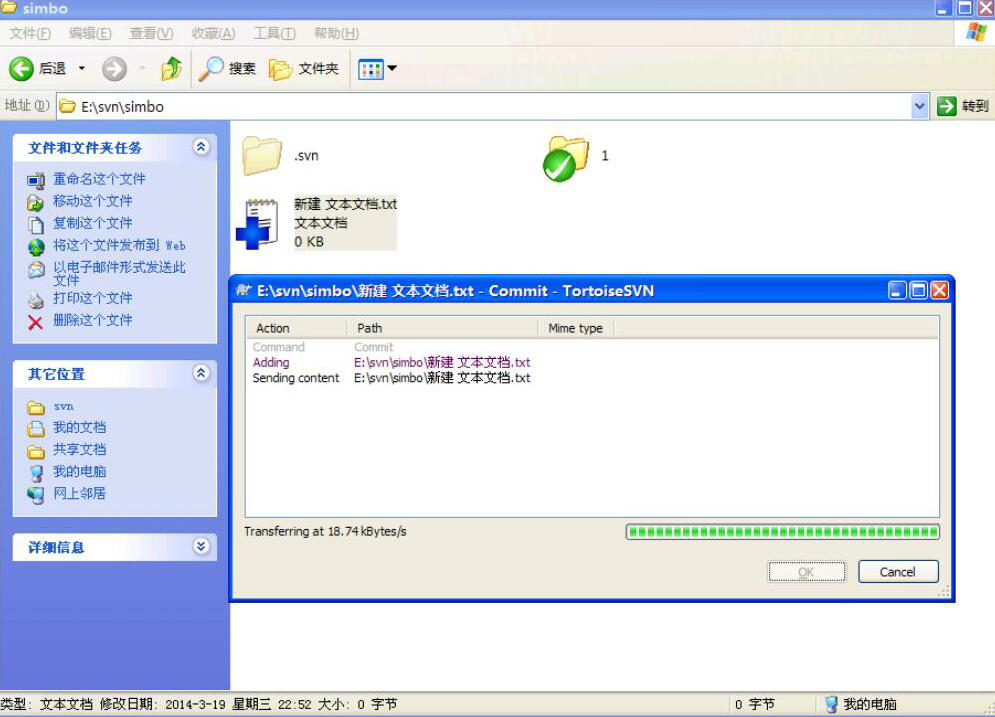Viewport: 995px width, 717px height.
Task: Click the 我的文档 folder icon
Action: (36, 429)
